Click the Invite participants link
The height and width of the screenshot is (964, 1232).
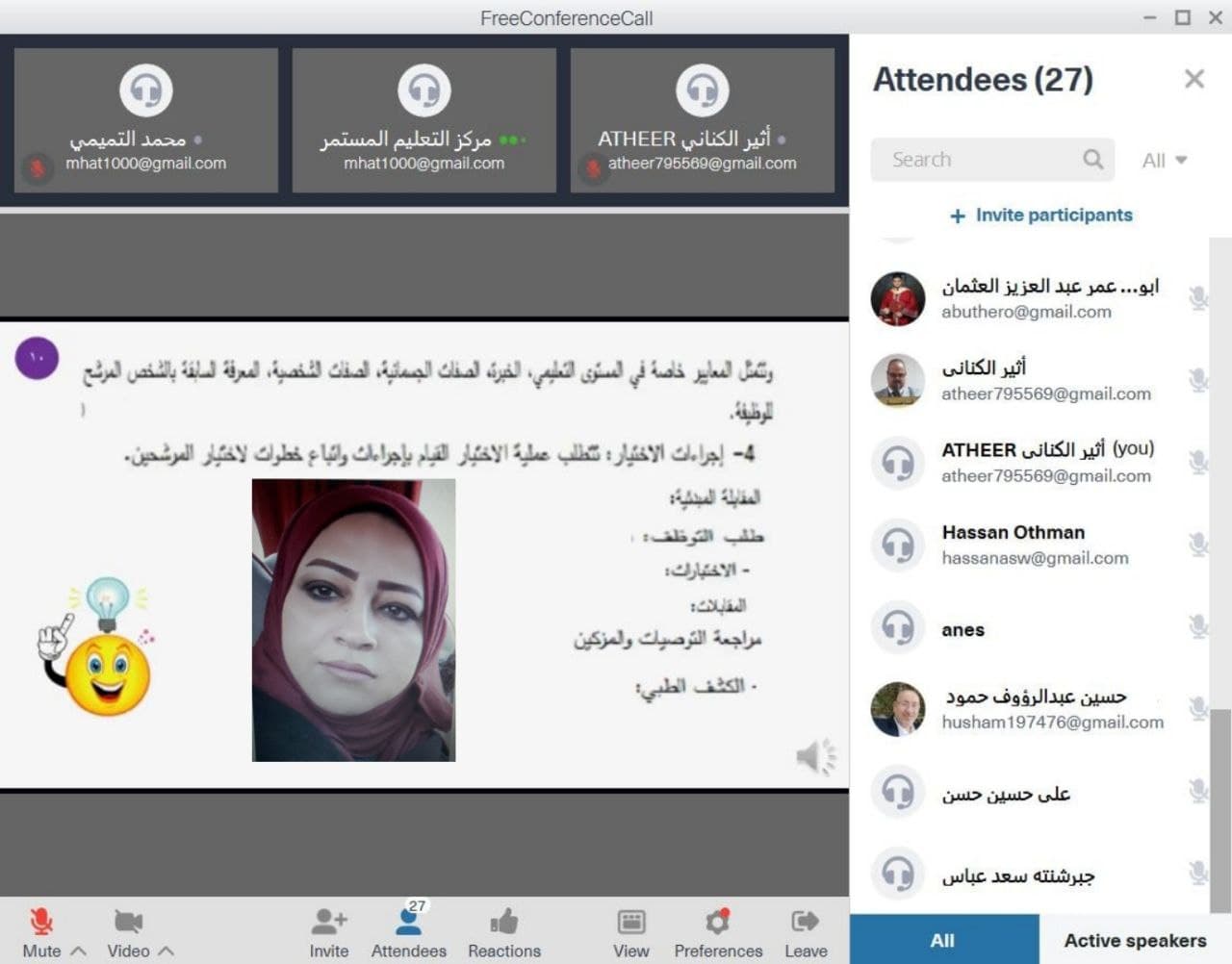tap(1041, 216)
